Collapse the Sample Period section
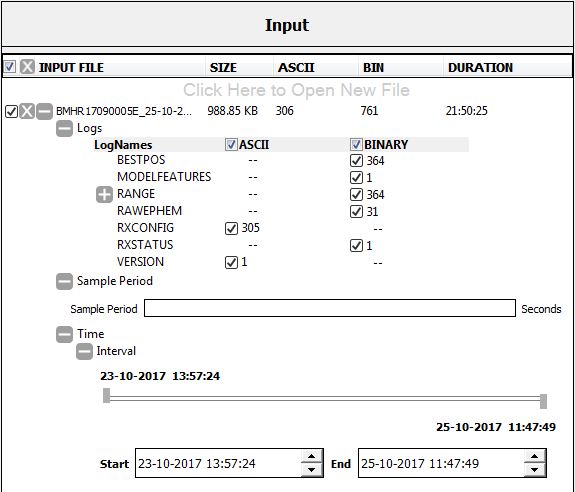This screenshot has height=492, width=575. (x=64, y=281)
